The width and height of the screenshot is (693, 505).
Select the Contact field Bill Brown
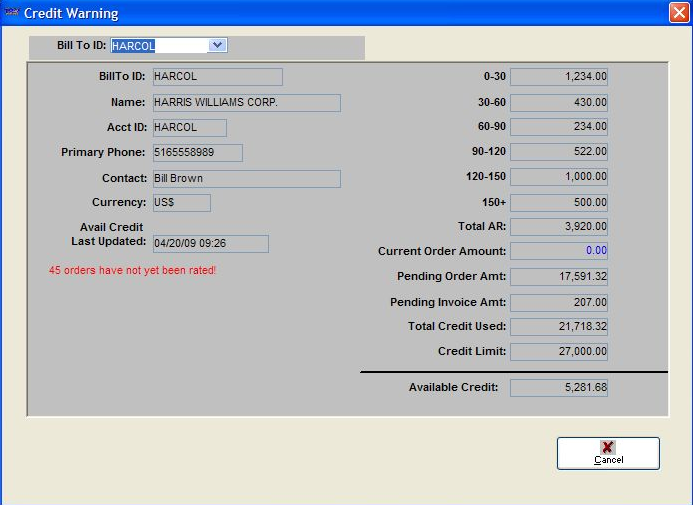click(x=245, y=179)
